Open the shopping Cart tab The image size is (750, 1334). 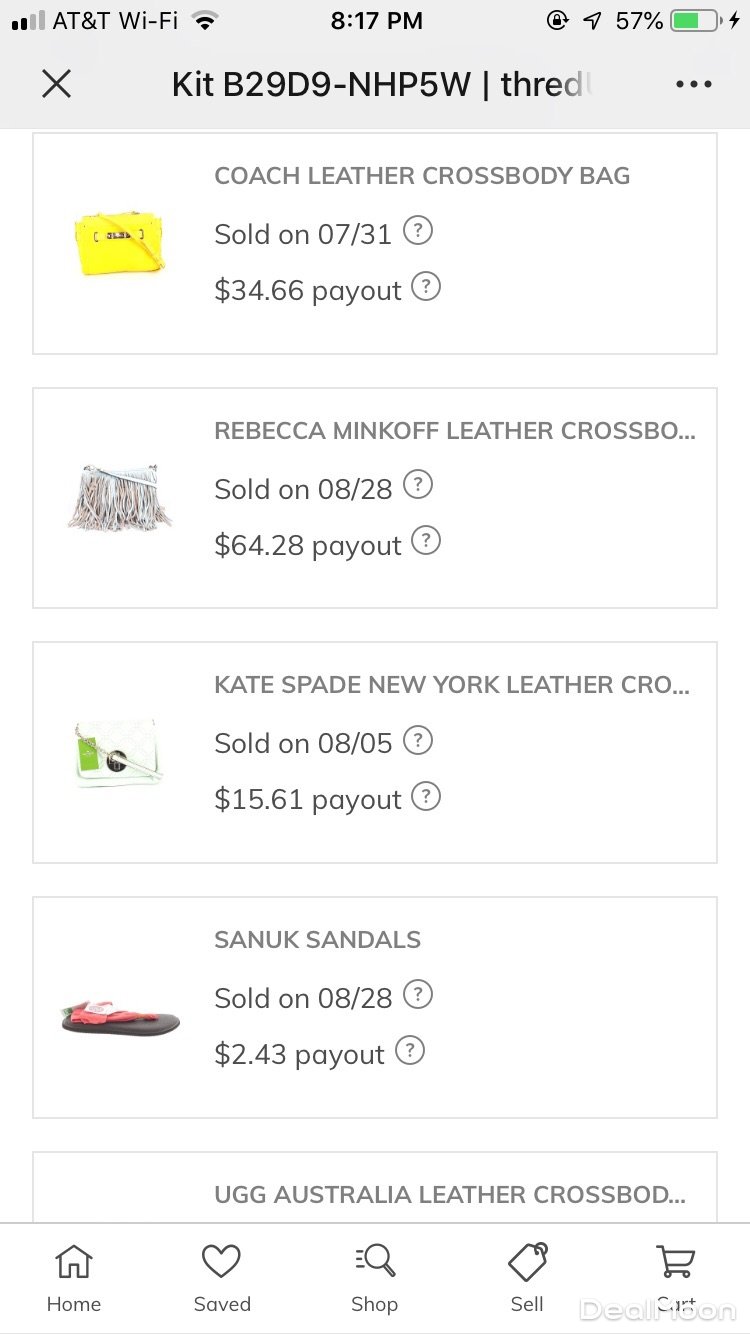tap(676, 1278)
